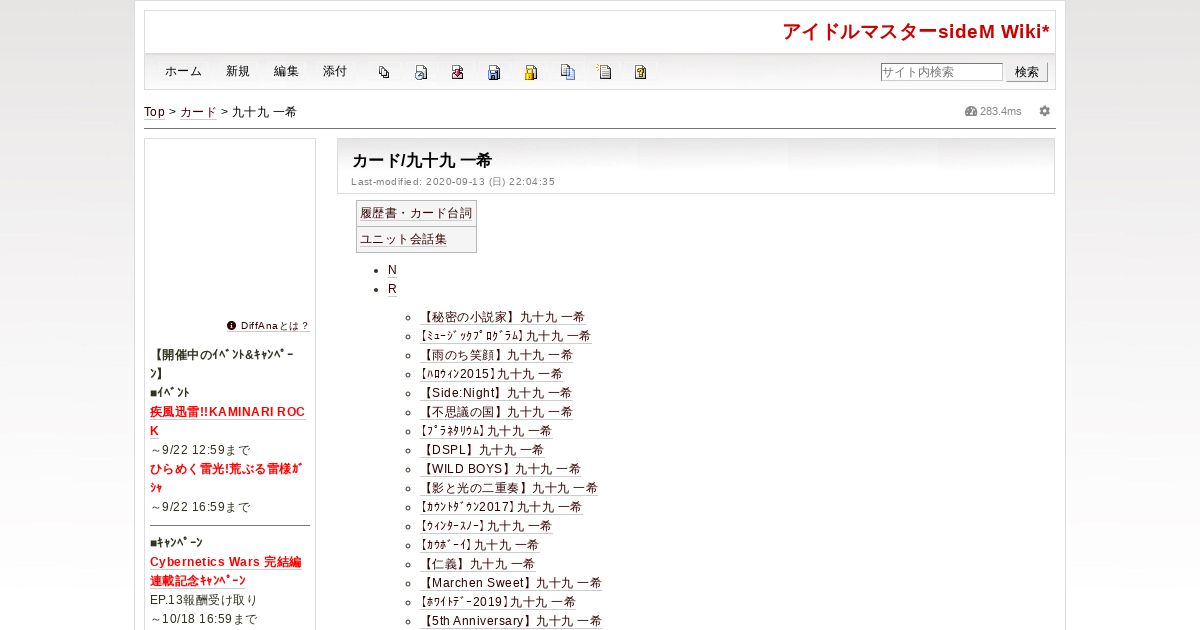Open 【ﾎﾜｲﾄﾃﾞｰ2019】九十九 一希 card
1200x630 pixels.
(497, 602)
